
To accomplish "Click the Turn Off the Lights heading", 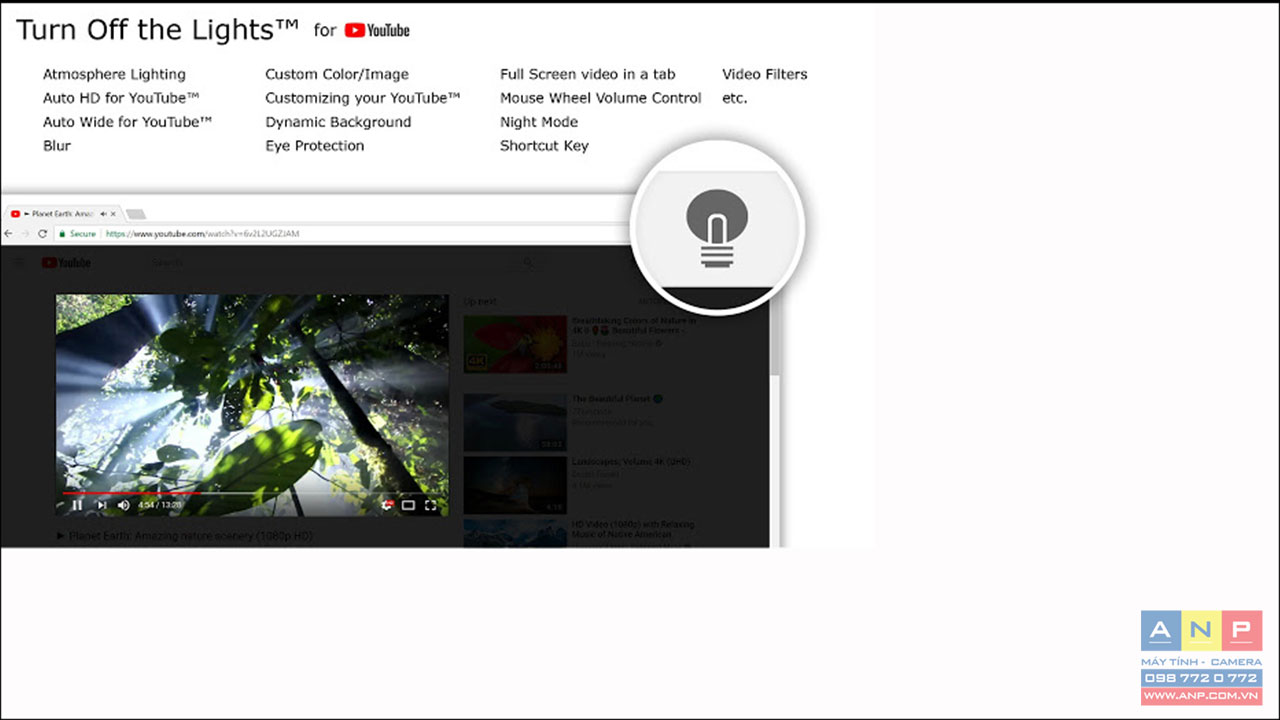I will click(157, 30).
